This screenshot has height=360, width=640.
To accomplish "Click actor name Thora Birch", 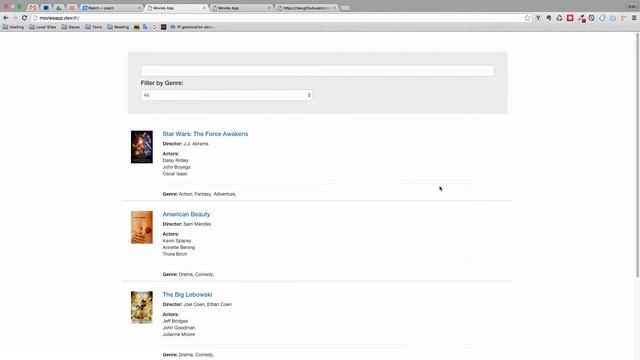I will [x=175, y=254].
